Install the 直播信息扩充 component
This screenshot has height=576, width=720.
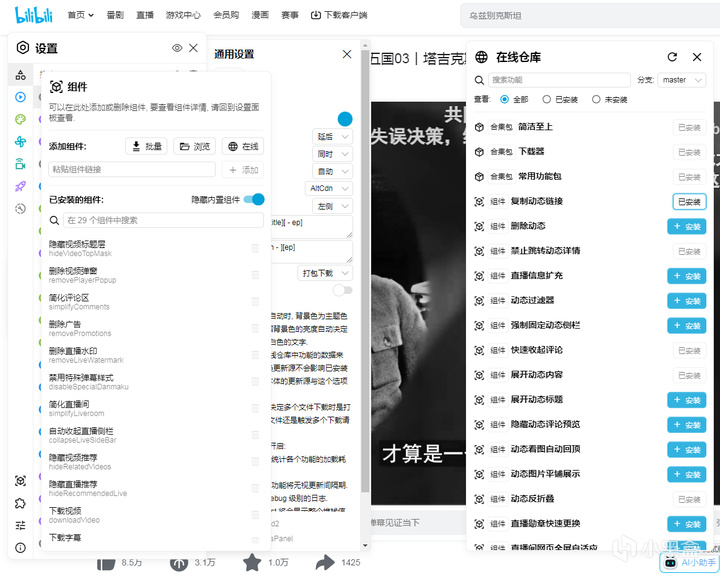coord(686,276)
